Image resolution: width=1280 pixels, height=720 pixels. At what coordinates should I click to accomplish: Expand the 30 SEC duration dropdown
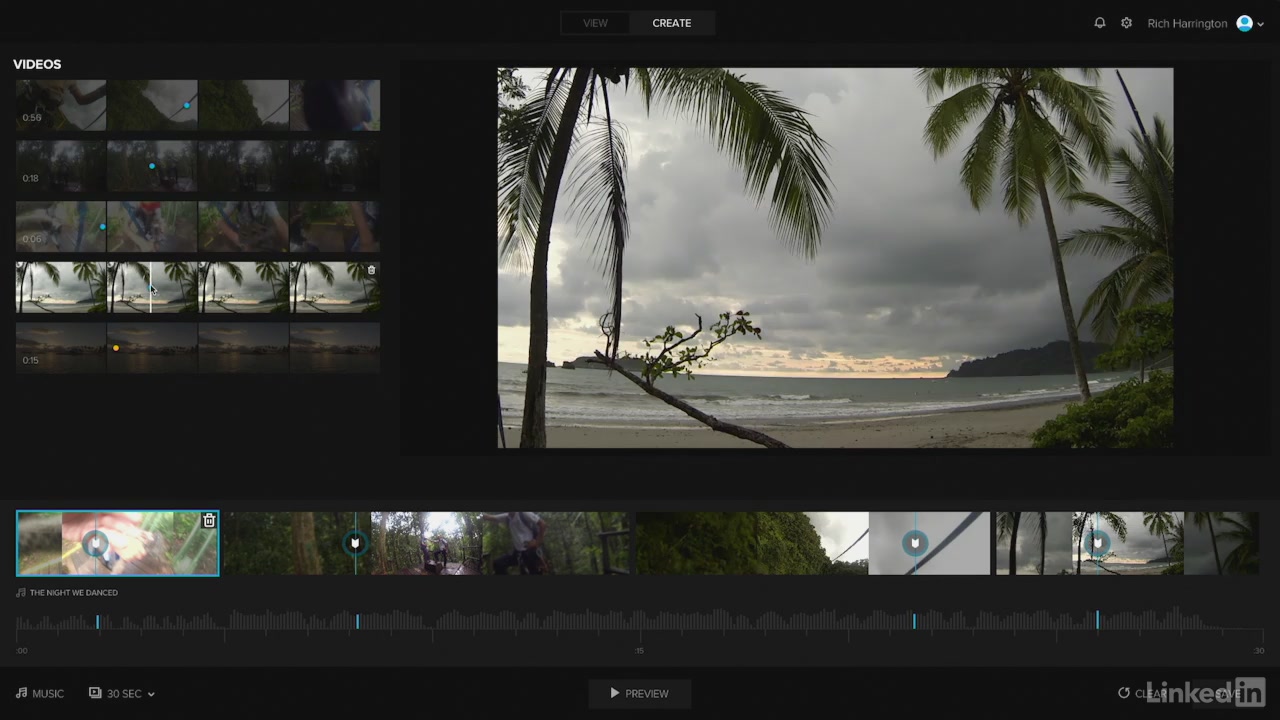(x=122, y=693)
